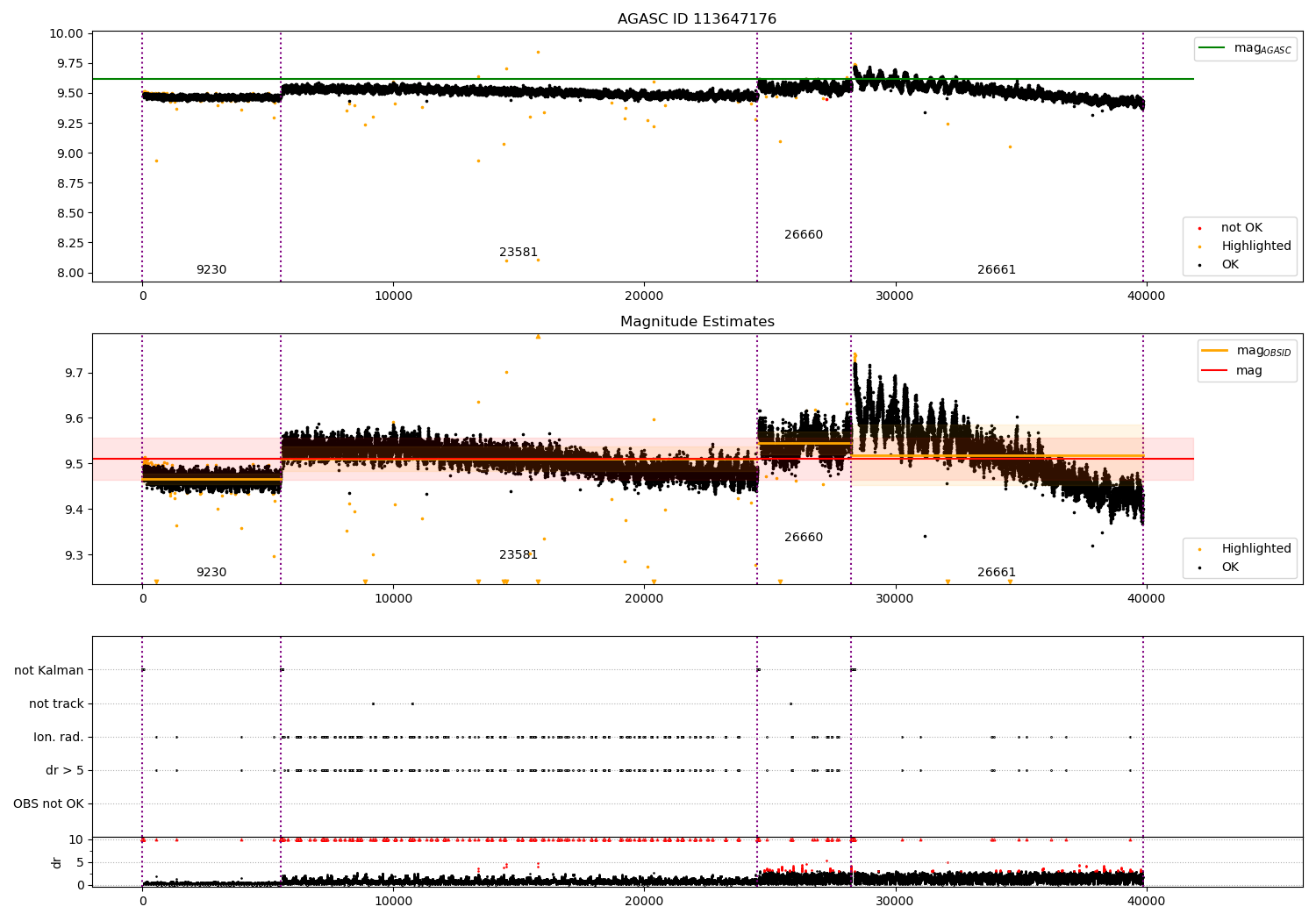Click the 40000 x-tick under the bottom plot
1316x921 pixels.
[1146, 902]
